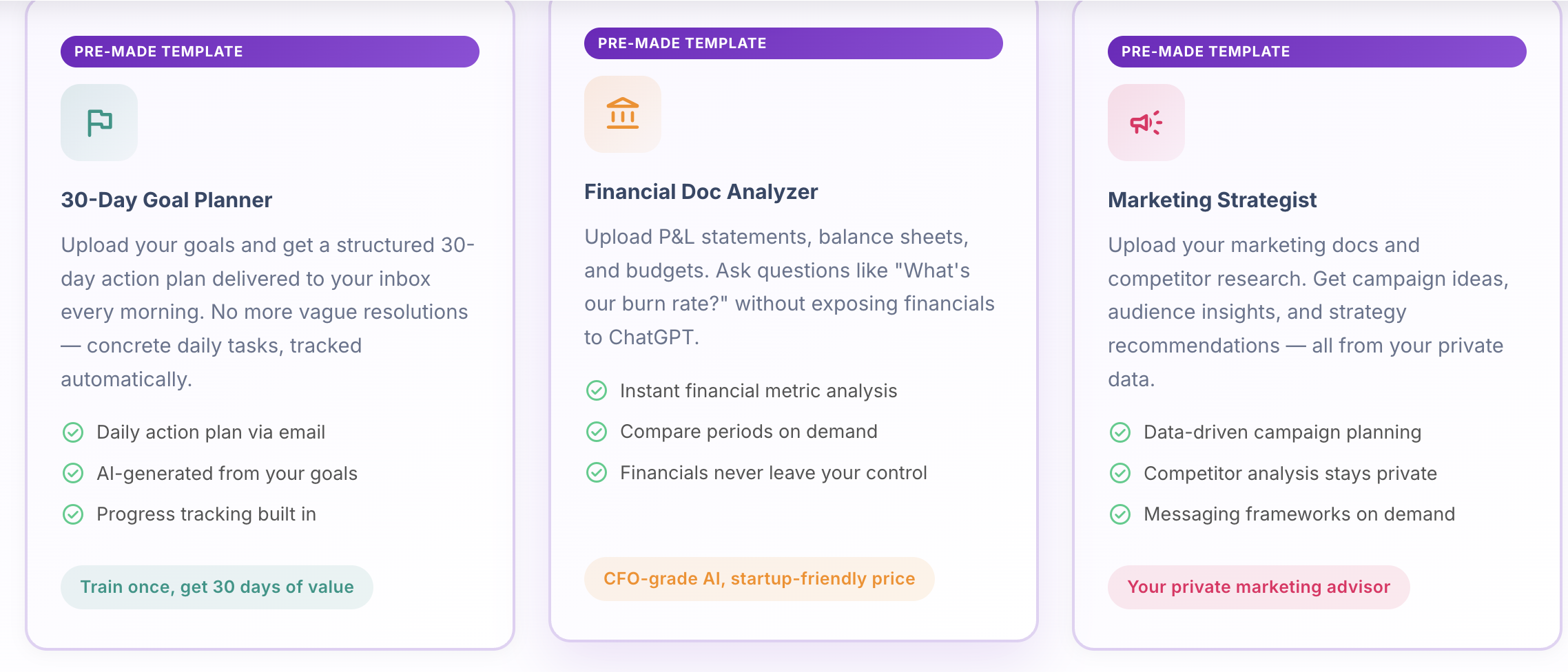1568x672 pixels.
Task: Click the checkmark next to 'Progress tracking built in'
Action: pyautogui.click(x=72, y=514)
